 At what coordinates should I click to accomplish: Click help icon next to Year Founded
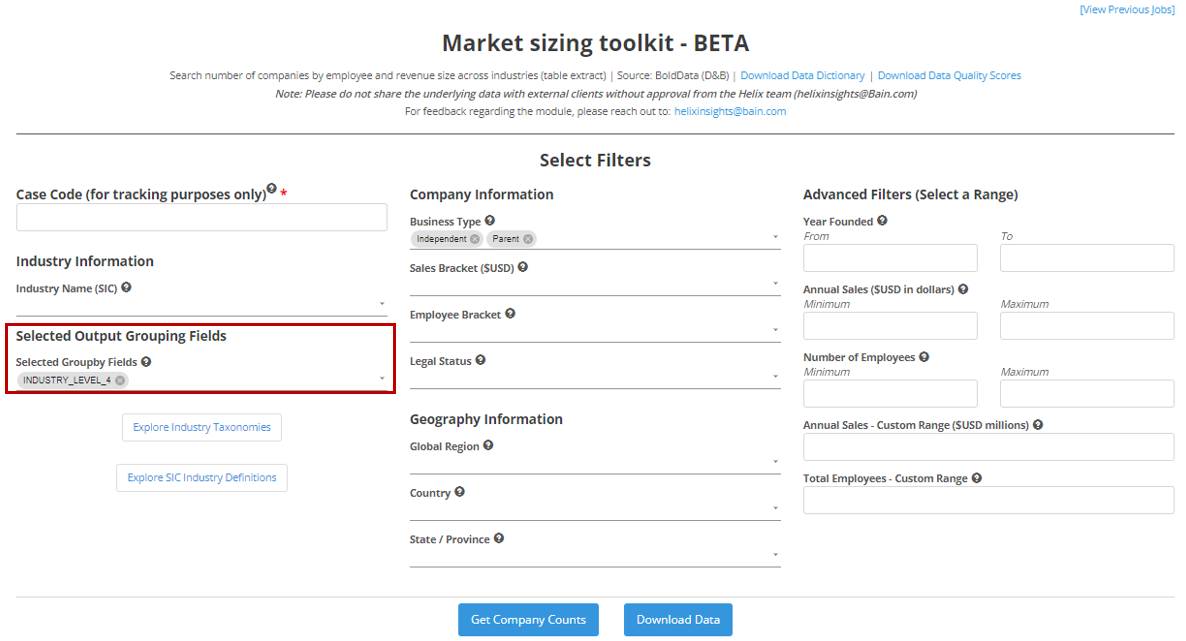882,221
